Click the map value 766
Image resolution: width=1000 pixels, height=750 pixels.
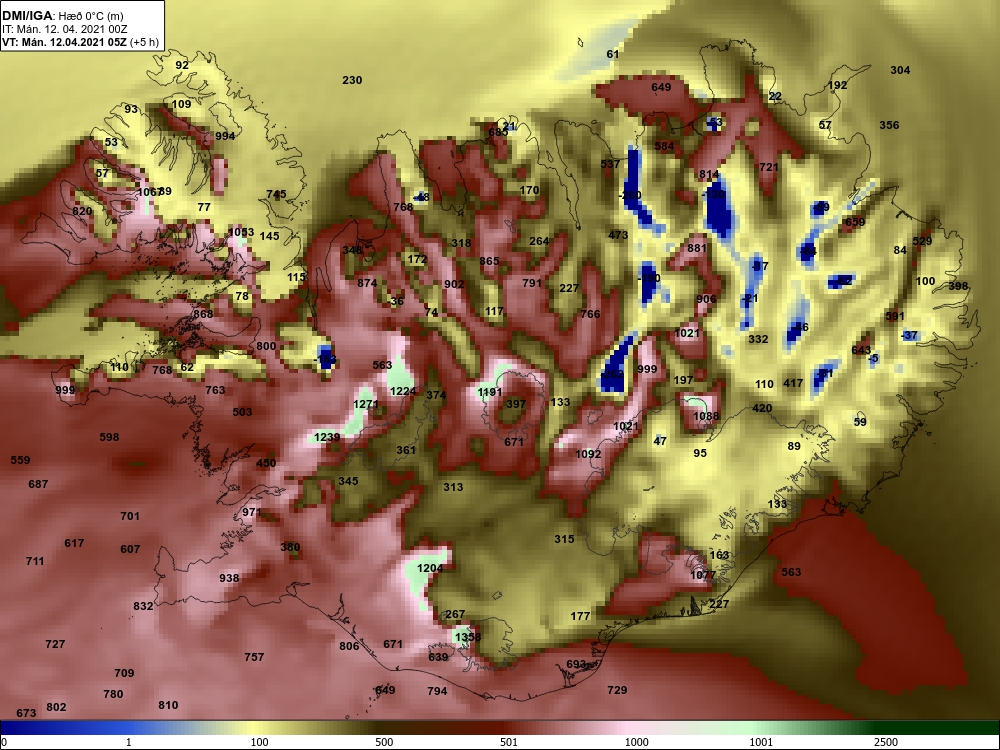[591, 314]
